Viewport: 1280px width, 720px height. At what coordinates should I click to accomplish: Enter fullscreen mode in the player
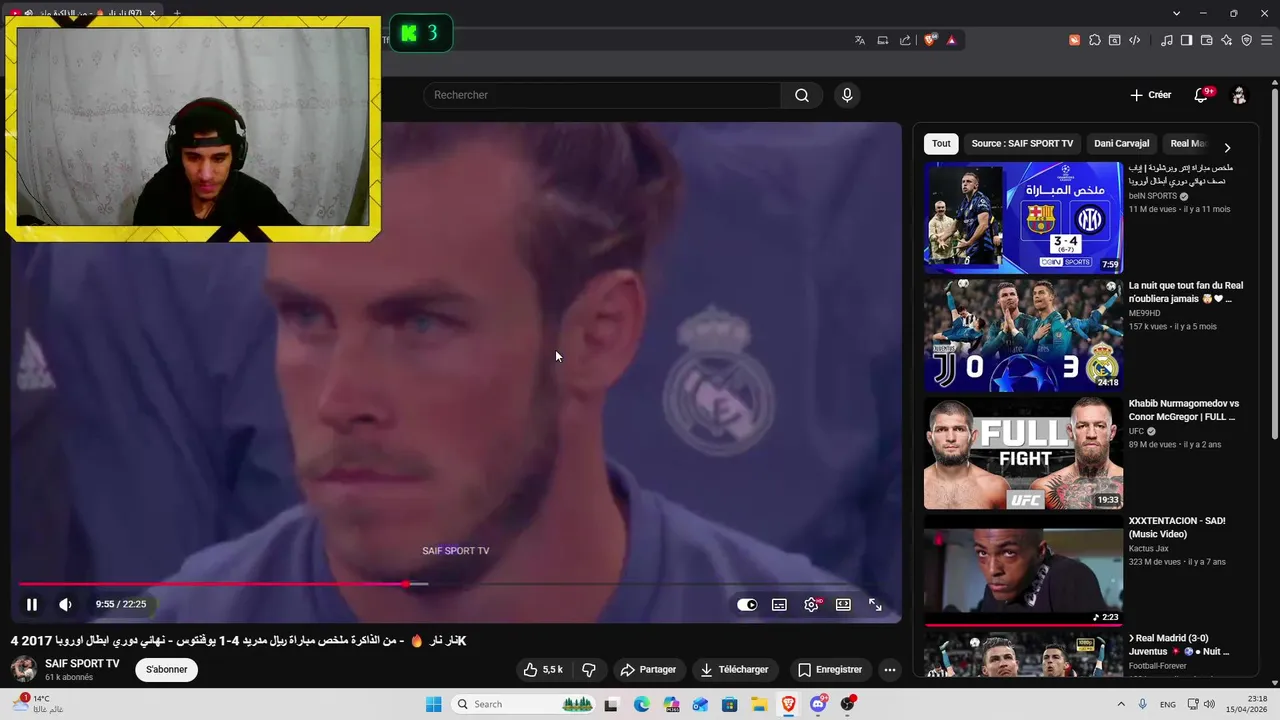[875, 604]
